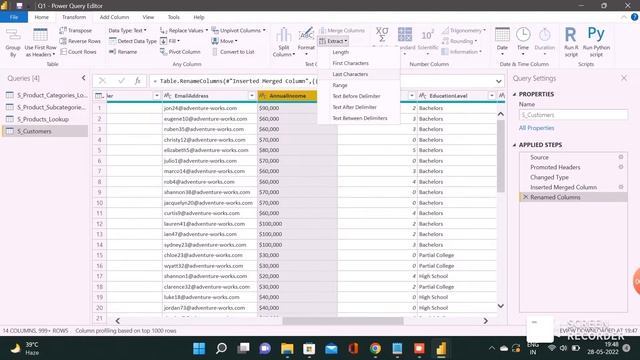Open Source step settings gear

click(x=621, y=157)
